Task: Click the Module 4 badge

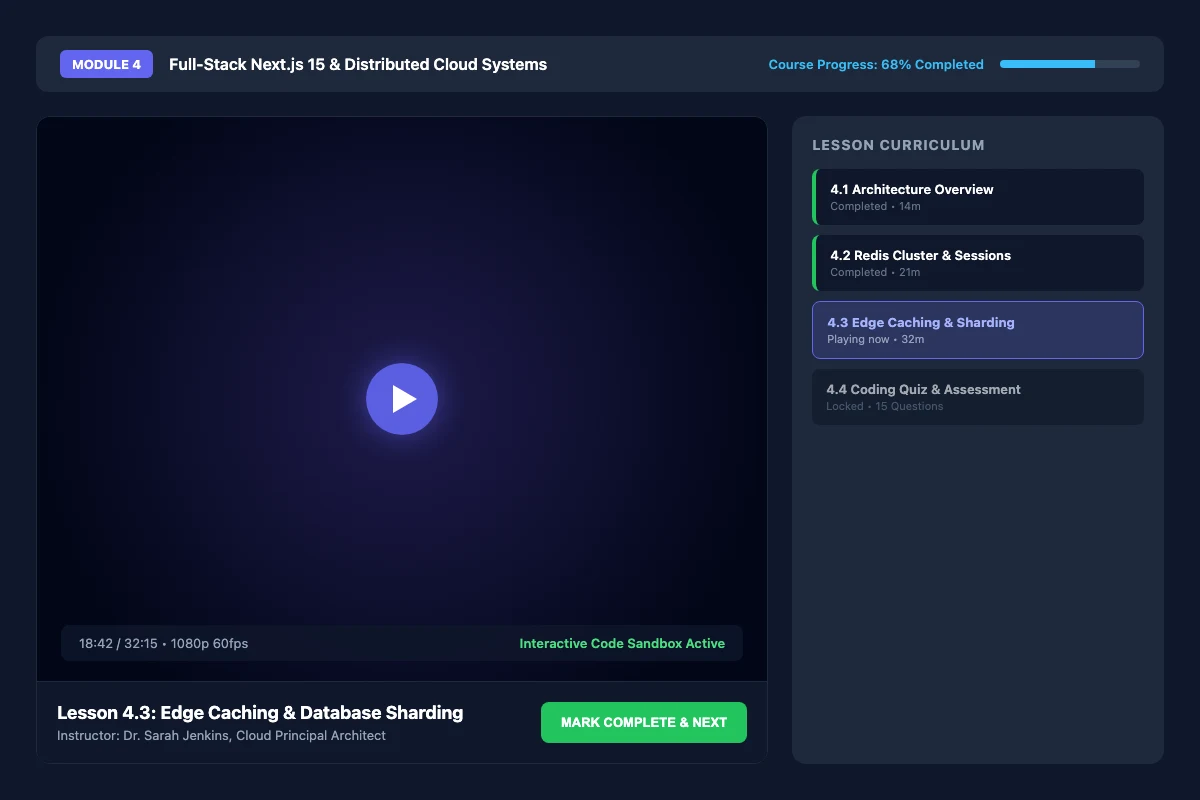Action: tap(106, 64)
